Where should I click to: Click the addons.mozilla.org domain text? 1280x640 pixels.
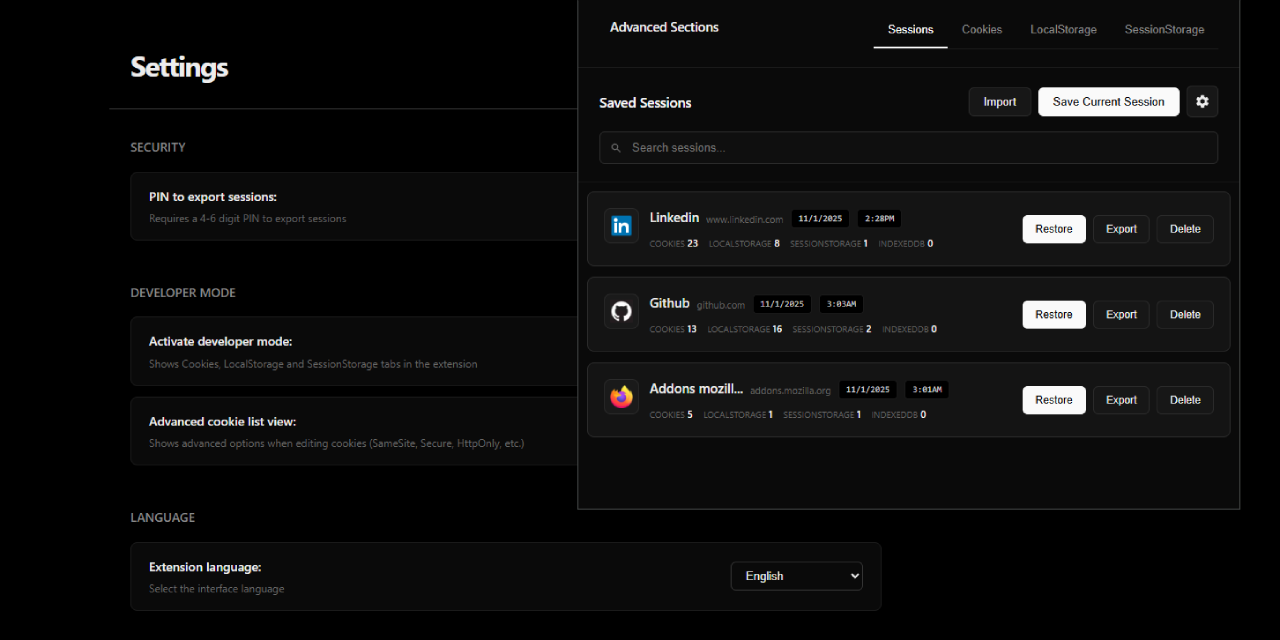coord(790,391)
